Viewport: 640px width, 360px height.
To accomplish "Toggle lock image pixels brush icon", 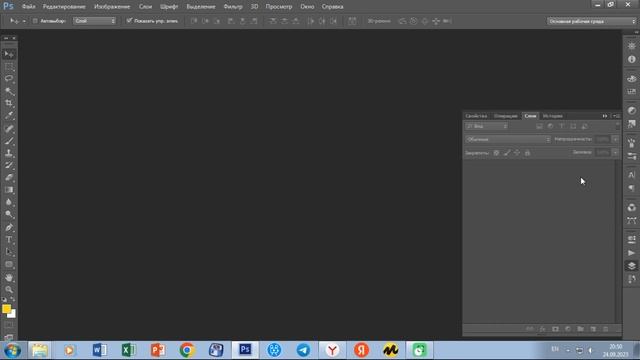I will [x=507, y=153].
